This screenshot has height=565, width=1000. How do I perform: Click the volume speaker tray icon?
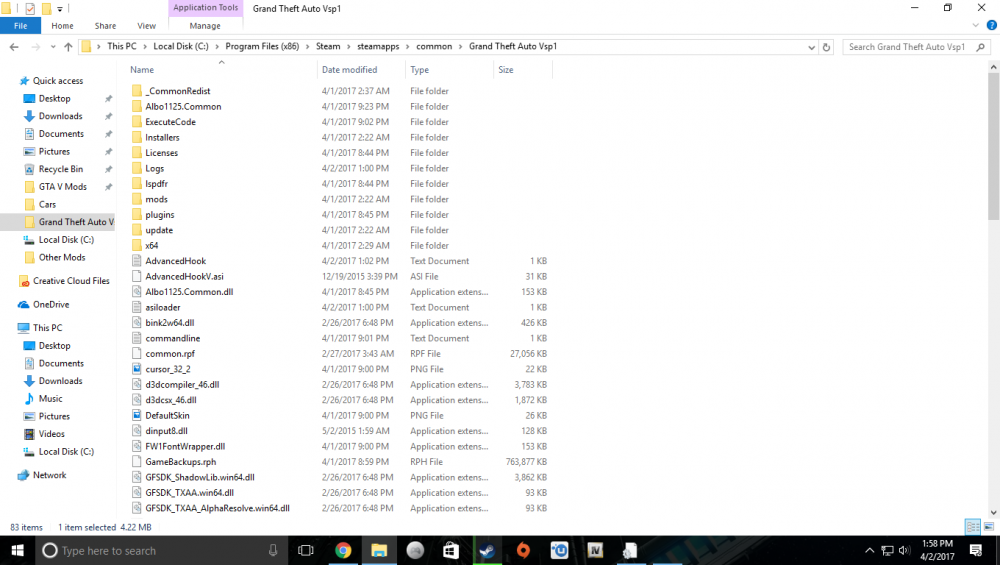point(904,550)
